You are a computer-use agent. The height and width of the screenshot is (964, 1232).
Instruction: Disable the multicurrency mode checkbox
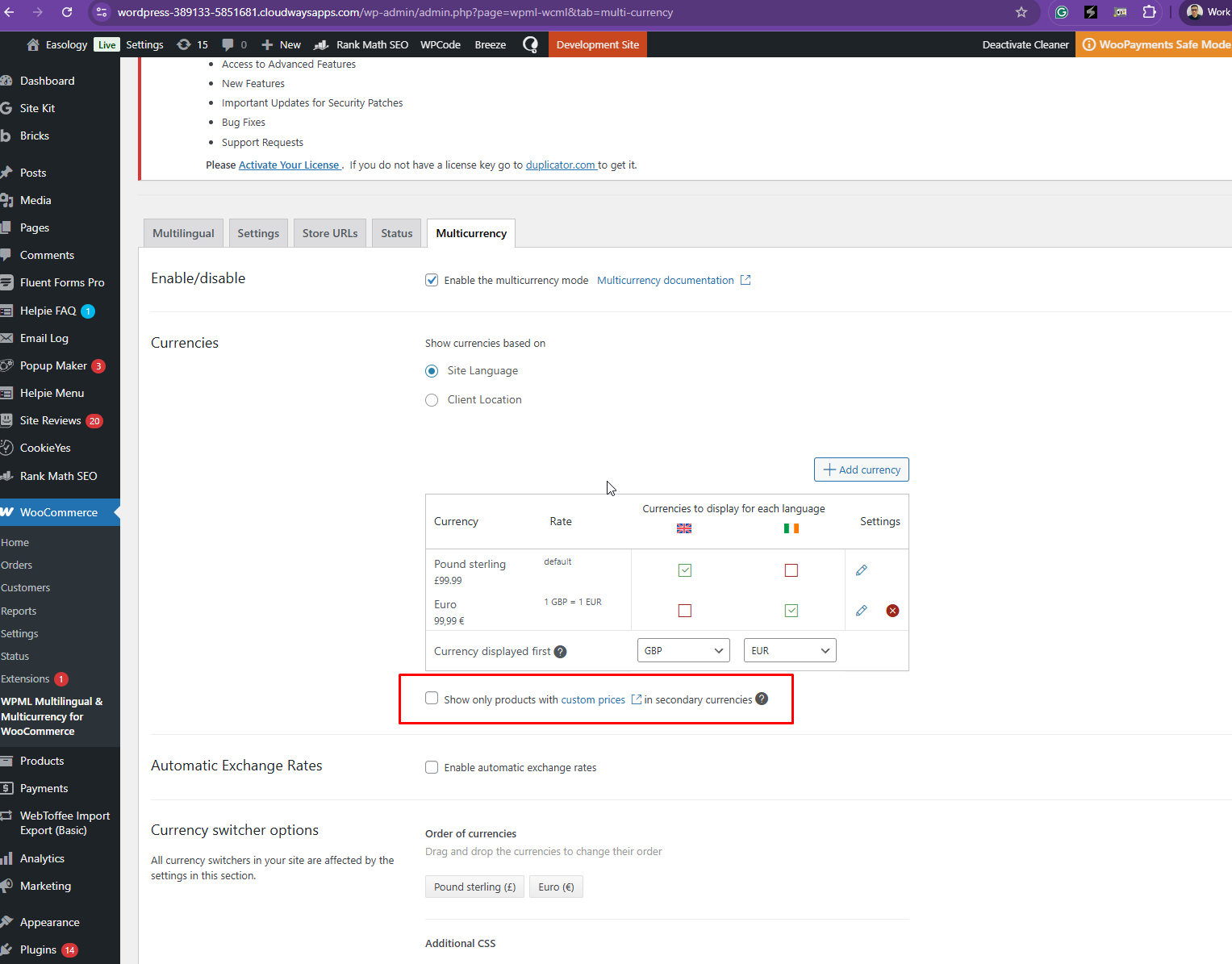432,280
